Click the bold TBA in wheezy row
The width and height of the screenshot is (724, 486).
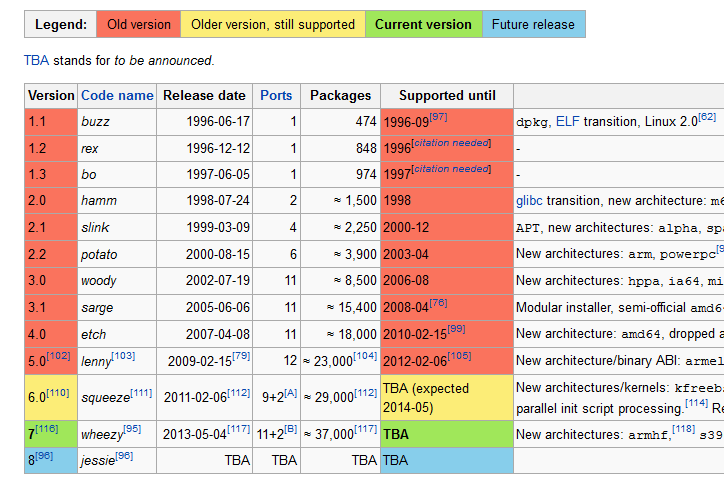(396, 434)
